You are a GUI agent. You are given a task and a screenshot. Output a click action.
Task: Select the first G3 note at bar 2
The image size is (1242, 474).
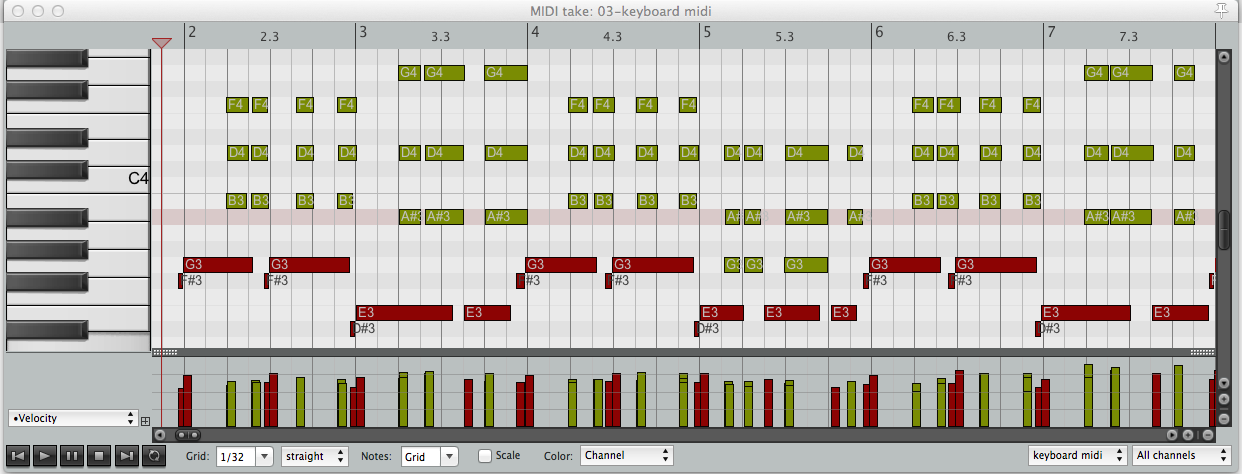point(218,265)
